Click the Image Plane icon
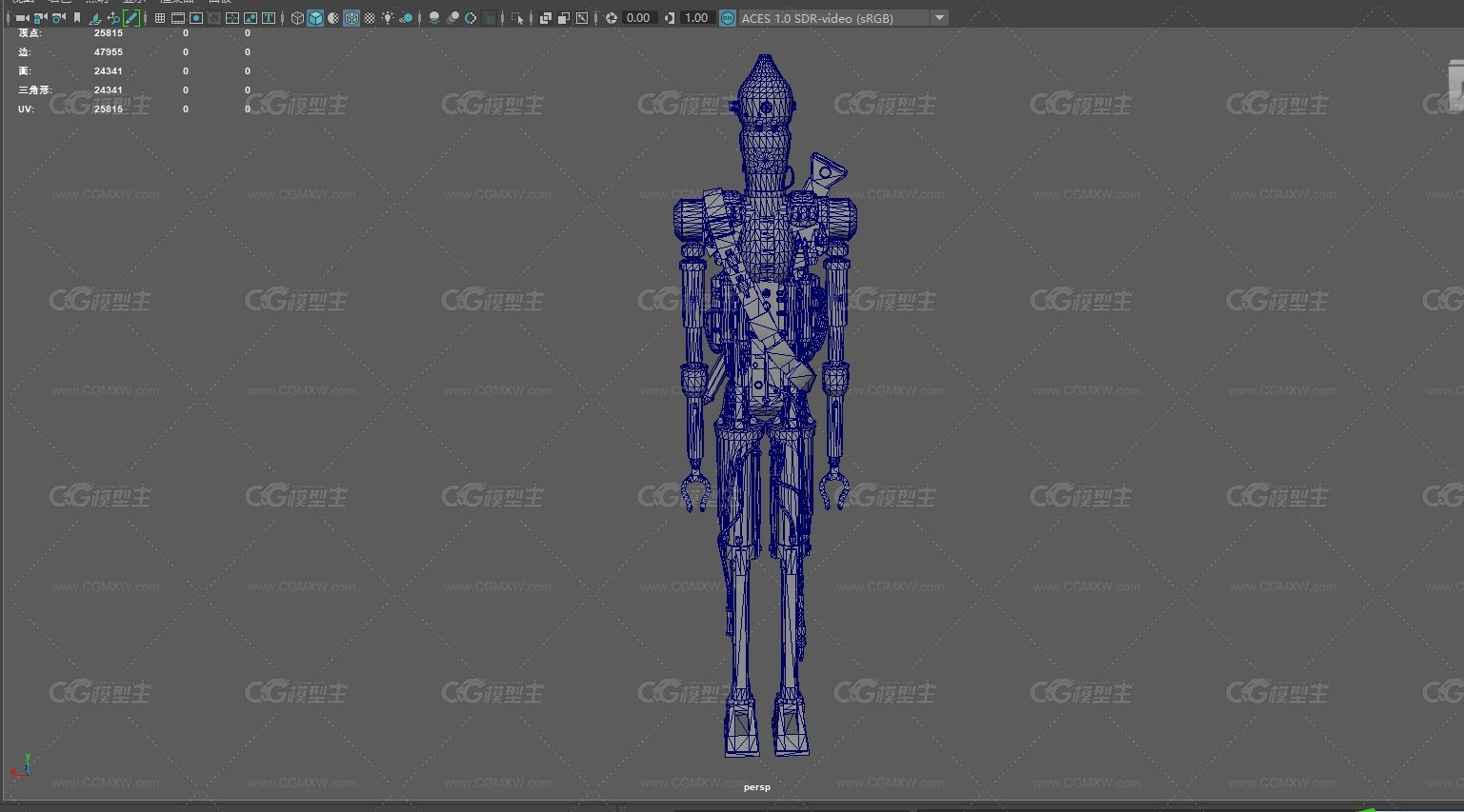 point(95,18)
